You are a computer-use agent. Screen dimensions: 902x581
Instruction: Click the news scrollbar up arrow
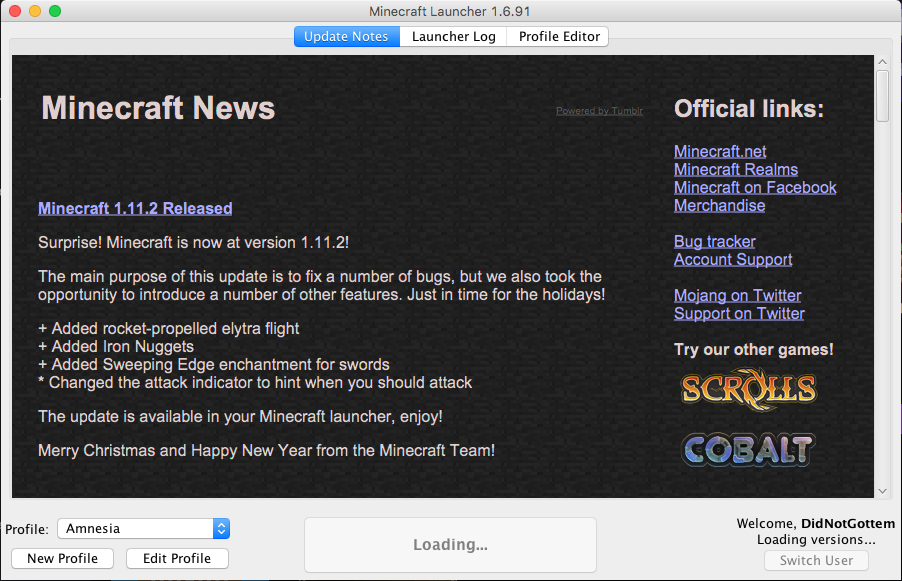tap(882, 62)
